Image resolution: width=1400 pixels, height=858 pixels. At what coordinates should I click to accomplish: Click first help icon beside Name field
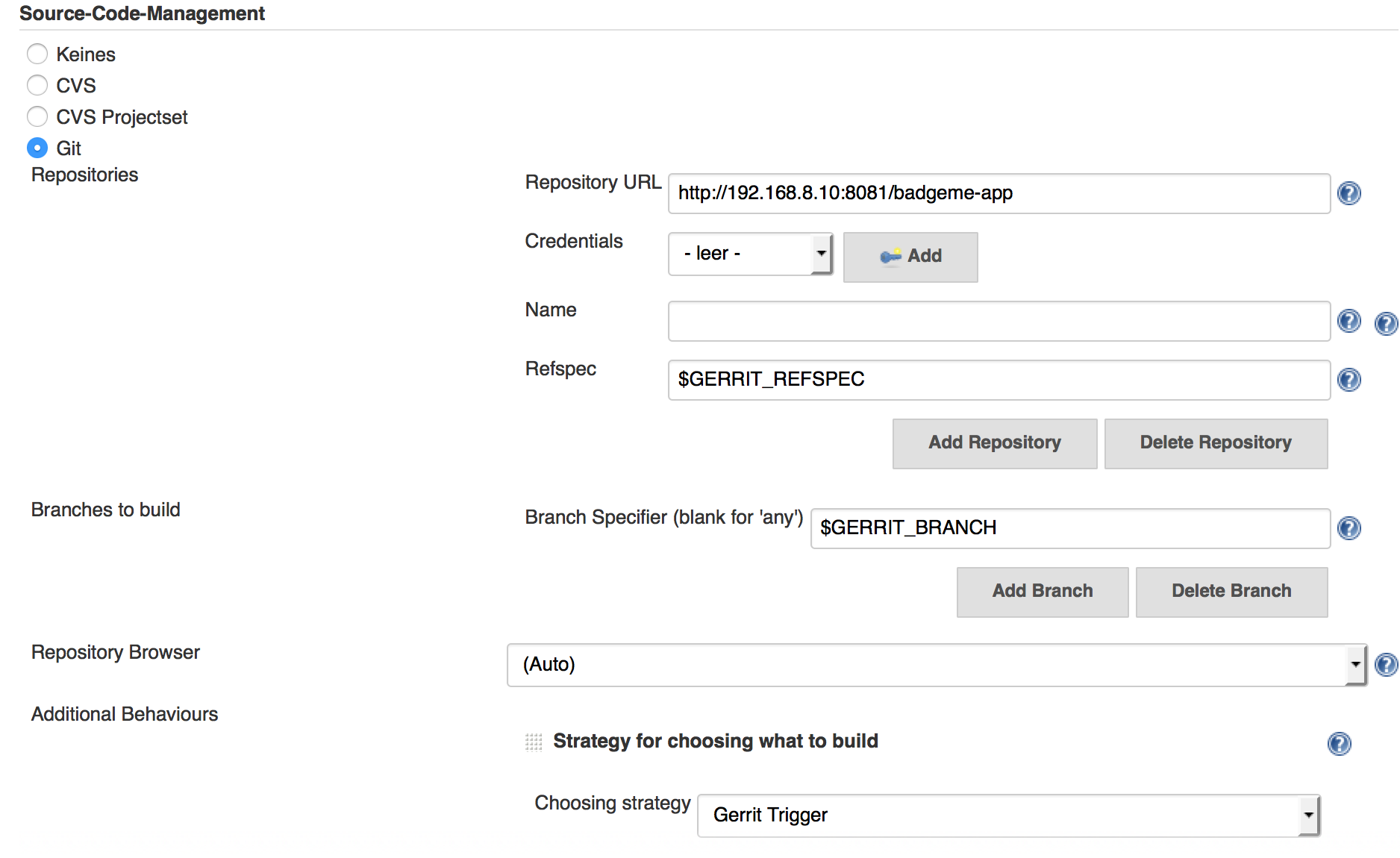(1349, 321)
